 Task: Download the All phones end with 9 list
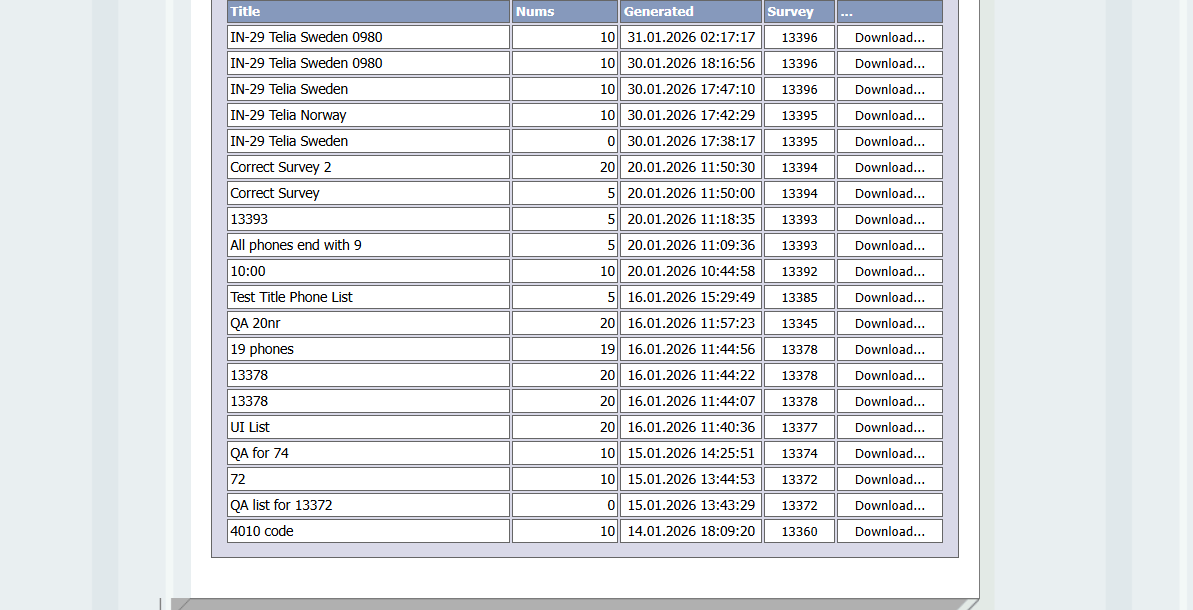point(889,246)
